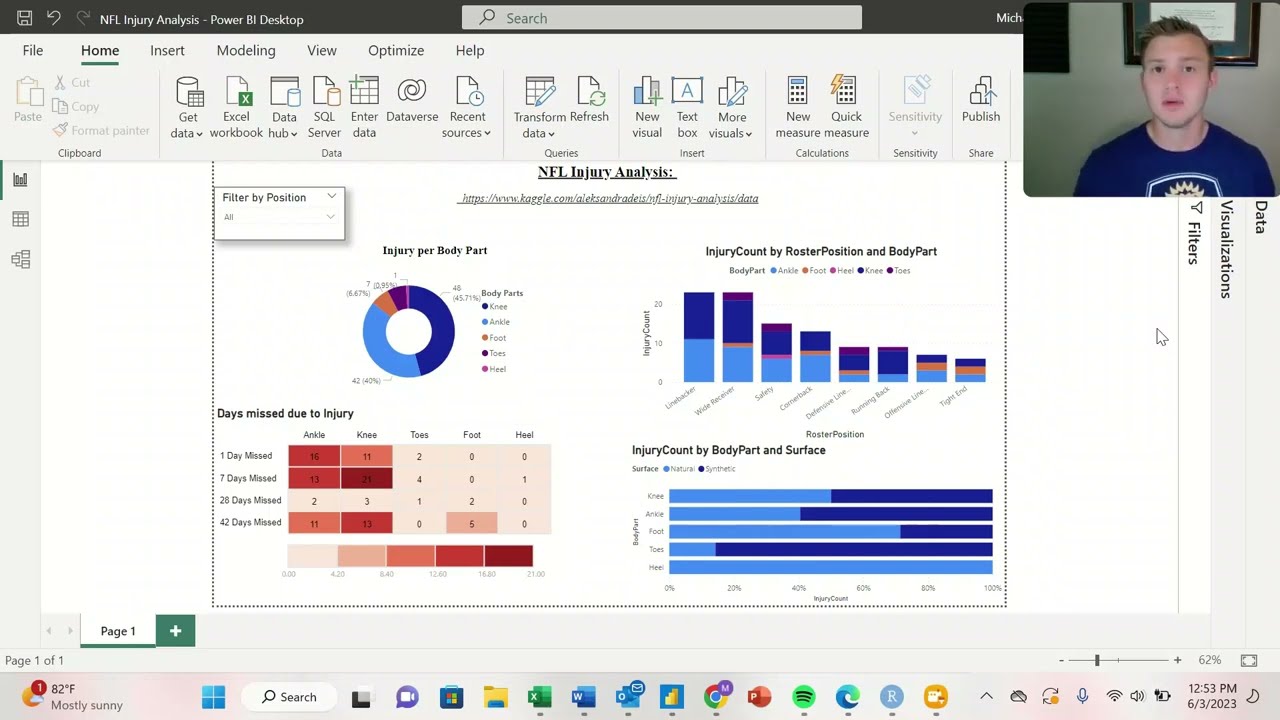
Task: Create a New measure
Action: click(x=798, y=108)
